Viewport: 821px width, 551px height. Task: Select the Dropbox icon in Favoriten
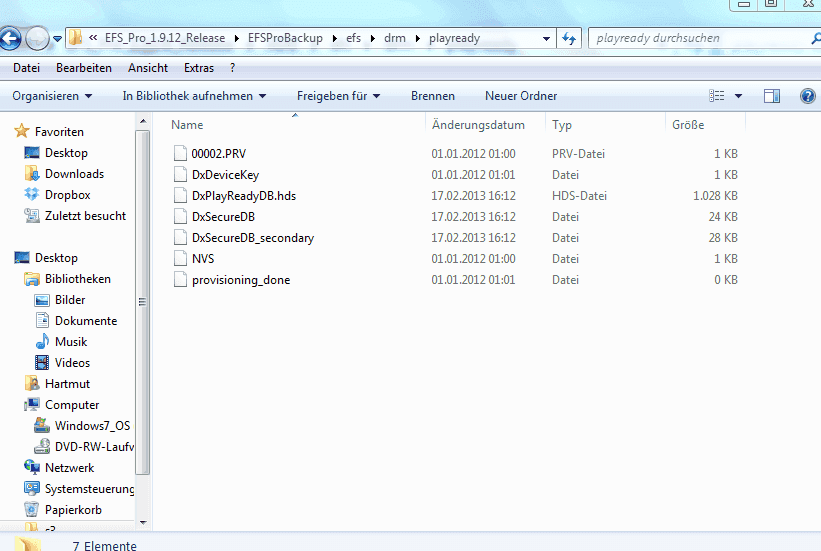31,195
